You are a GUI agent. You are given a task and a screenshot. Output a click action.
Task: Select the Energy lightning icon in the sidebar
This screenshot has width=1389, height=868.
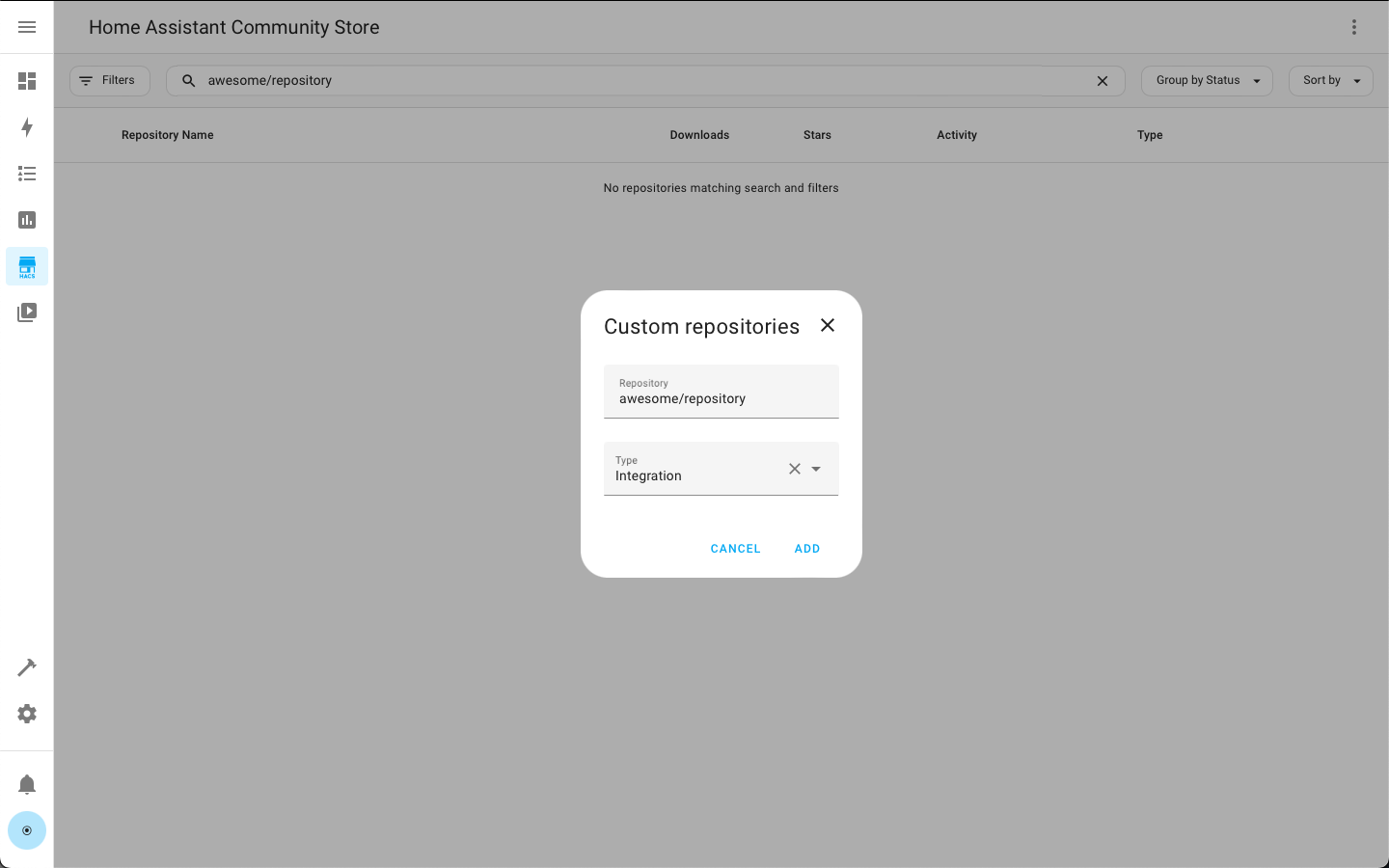27,127
